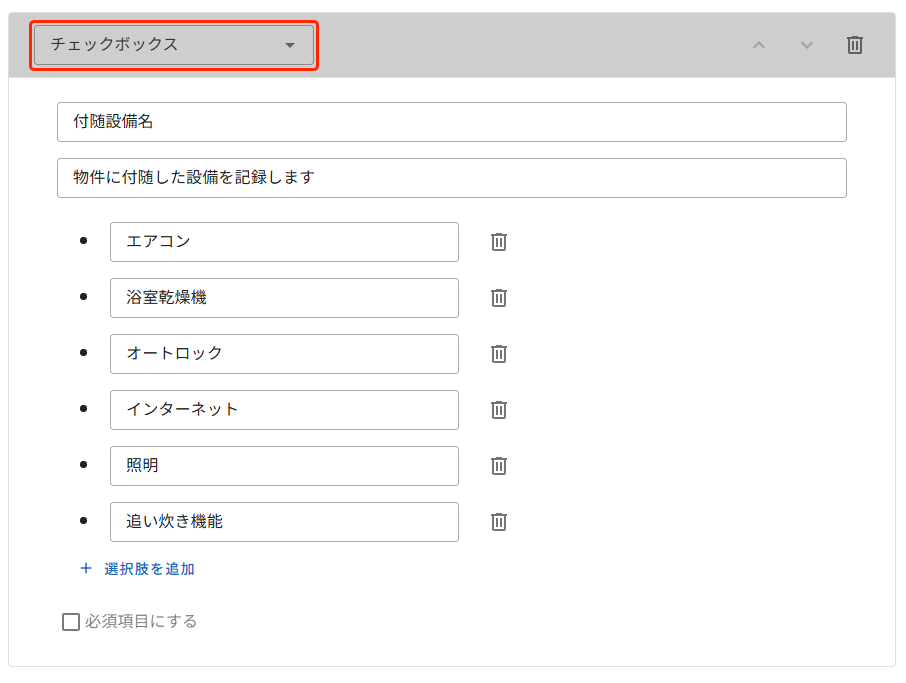The image size is (906, 683).
Task: Click the 付随設備名 title input field
Action: pyautogui.click(x=452, y=122)
